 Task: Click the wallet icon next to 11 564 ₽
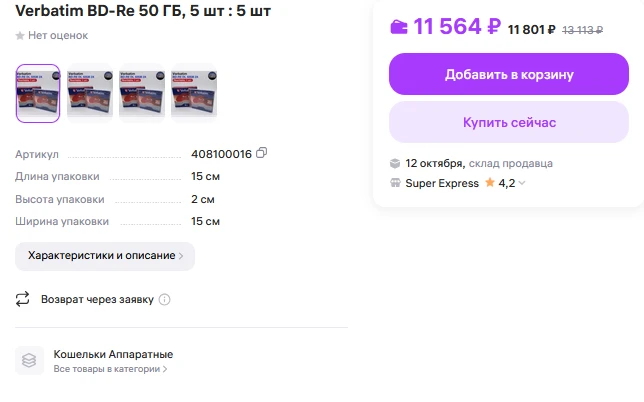[x=398, y=27]
